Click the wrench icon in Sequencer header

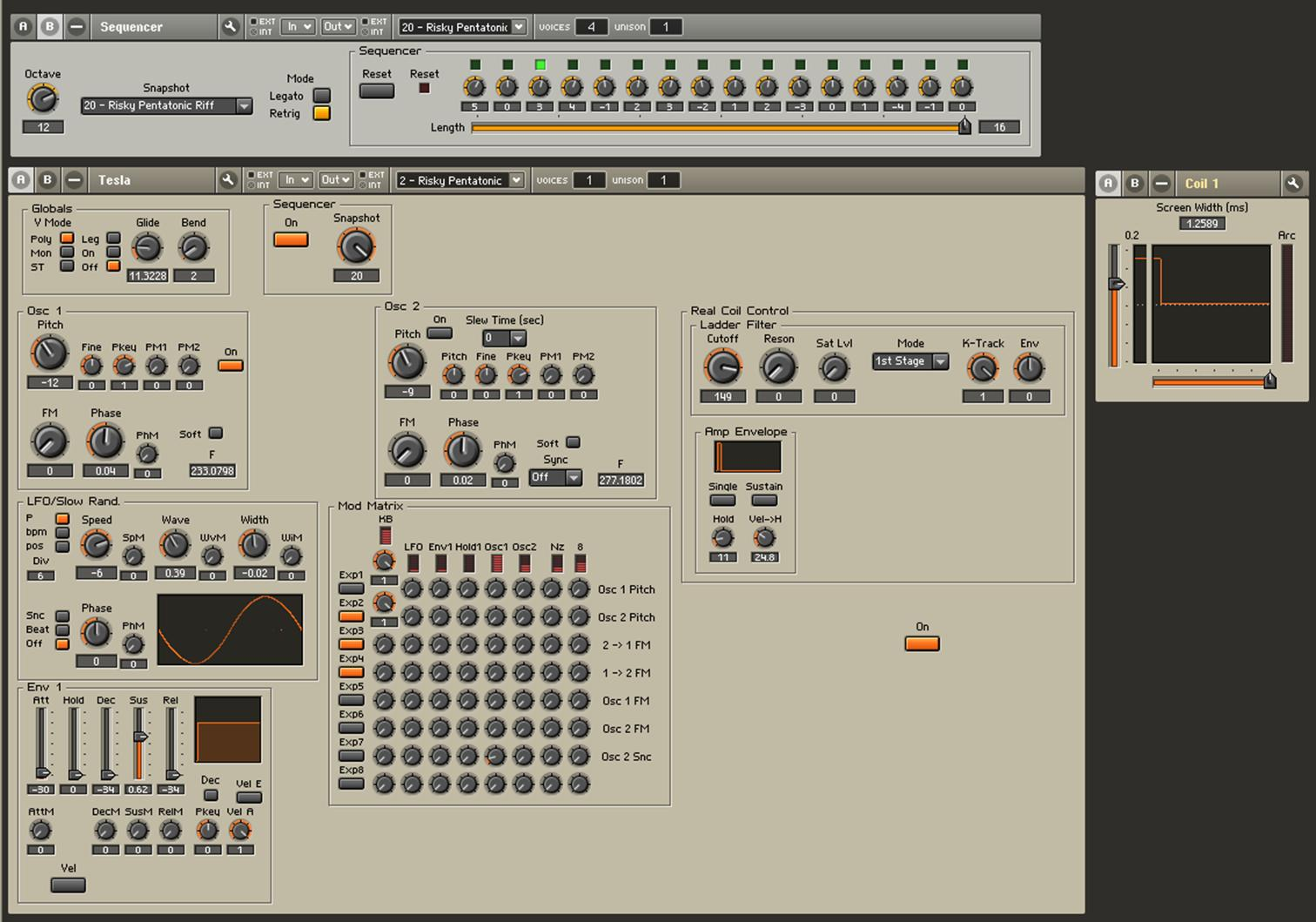coord(230,27)
